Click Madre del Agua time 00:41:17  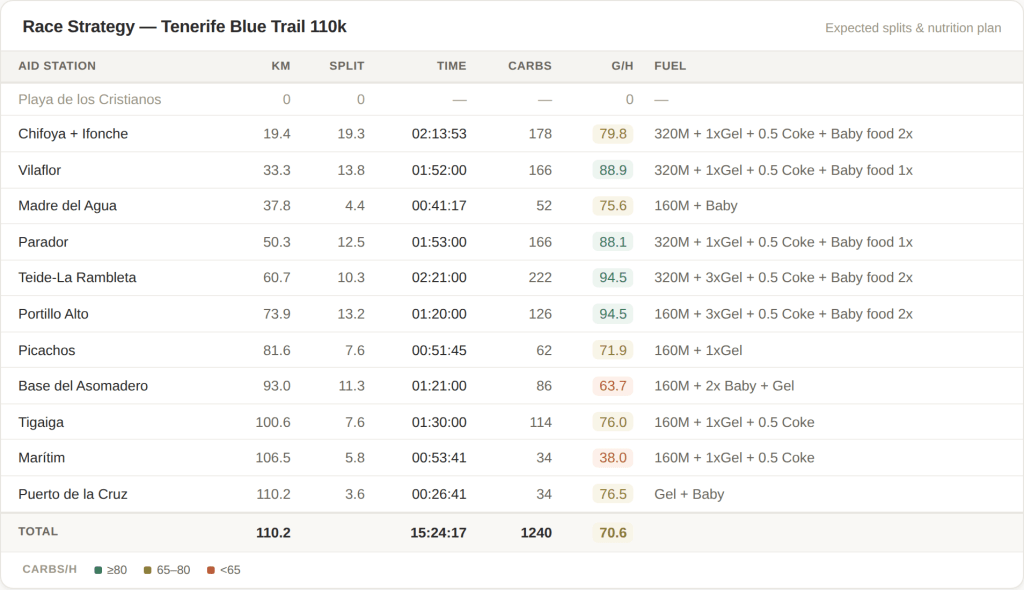439,206
